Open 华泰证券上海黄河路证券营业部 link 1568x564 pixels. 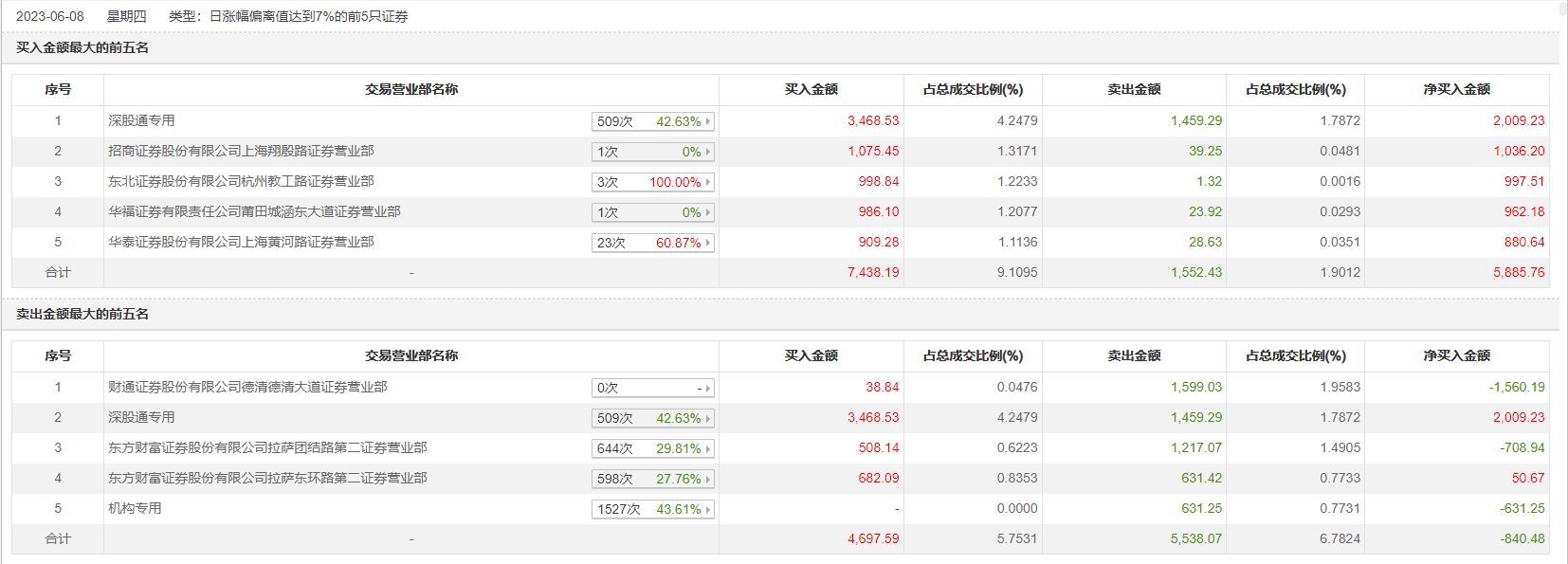pos(241,242)
